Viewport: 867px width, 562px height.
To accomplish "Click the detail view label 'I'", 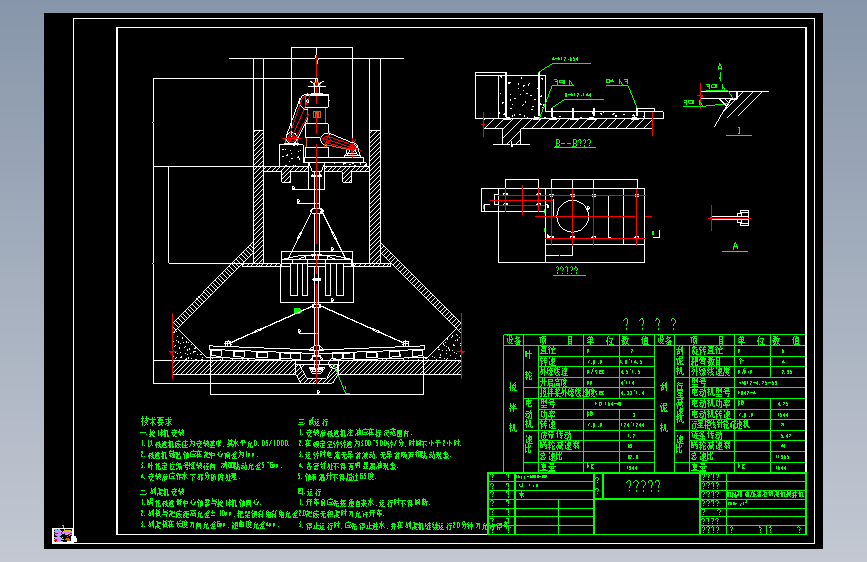I will click(x=739, y=131).
